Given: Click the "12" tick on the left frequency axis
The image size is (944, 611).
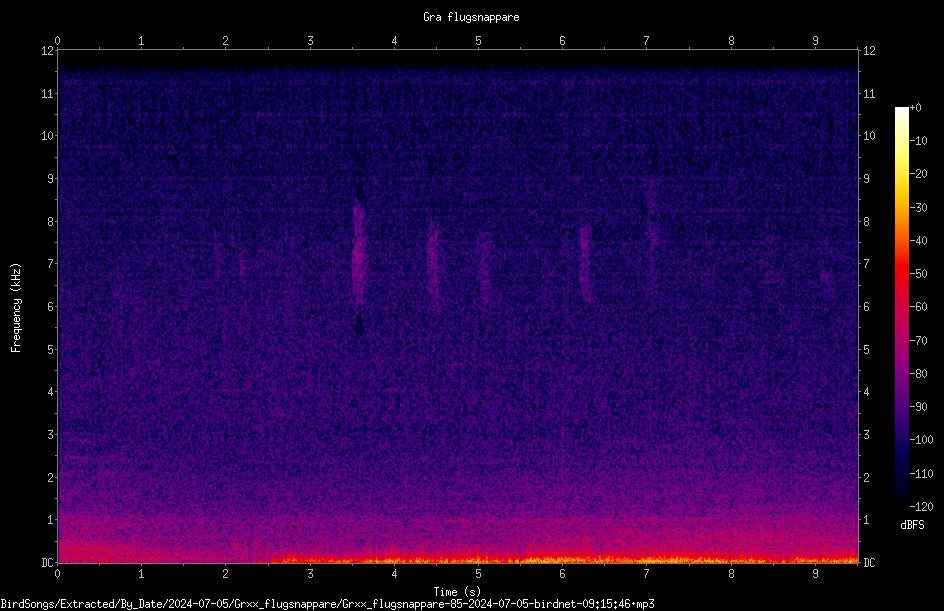Looking at the screenshot, I should pos(47,51).
